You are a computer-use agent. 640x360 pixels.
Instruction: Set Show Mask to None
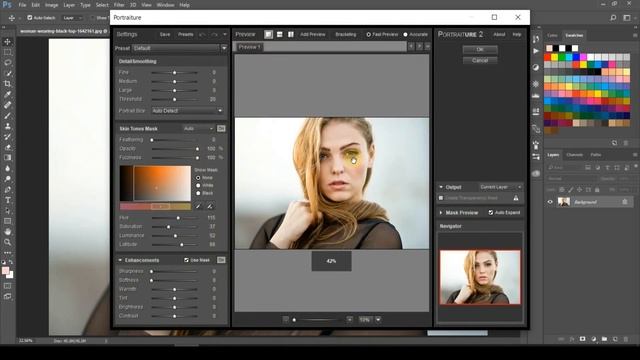pyautogui.click(x=198, y=178)
